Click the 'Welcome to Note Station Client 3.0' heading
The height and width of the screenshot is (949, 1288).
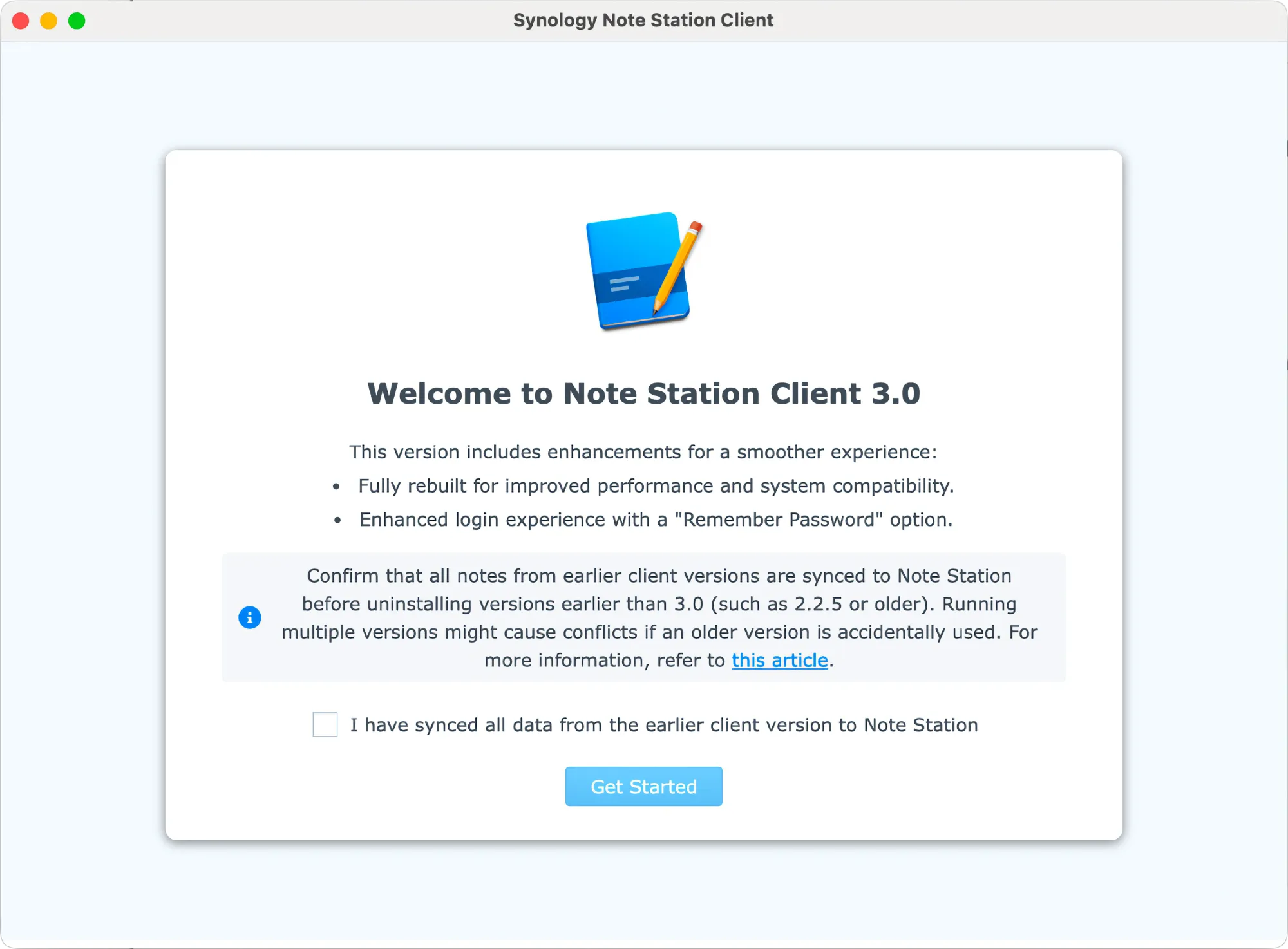[x=643, y=393]
